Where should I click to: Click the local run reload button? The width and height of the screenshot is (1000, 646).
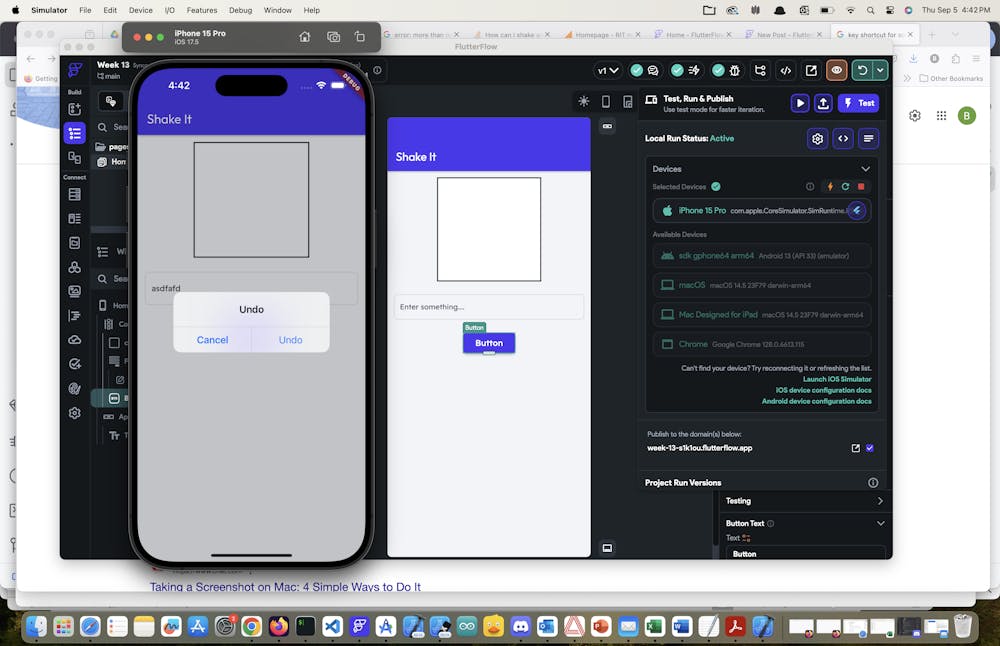862,70
